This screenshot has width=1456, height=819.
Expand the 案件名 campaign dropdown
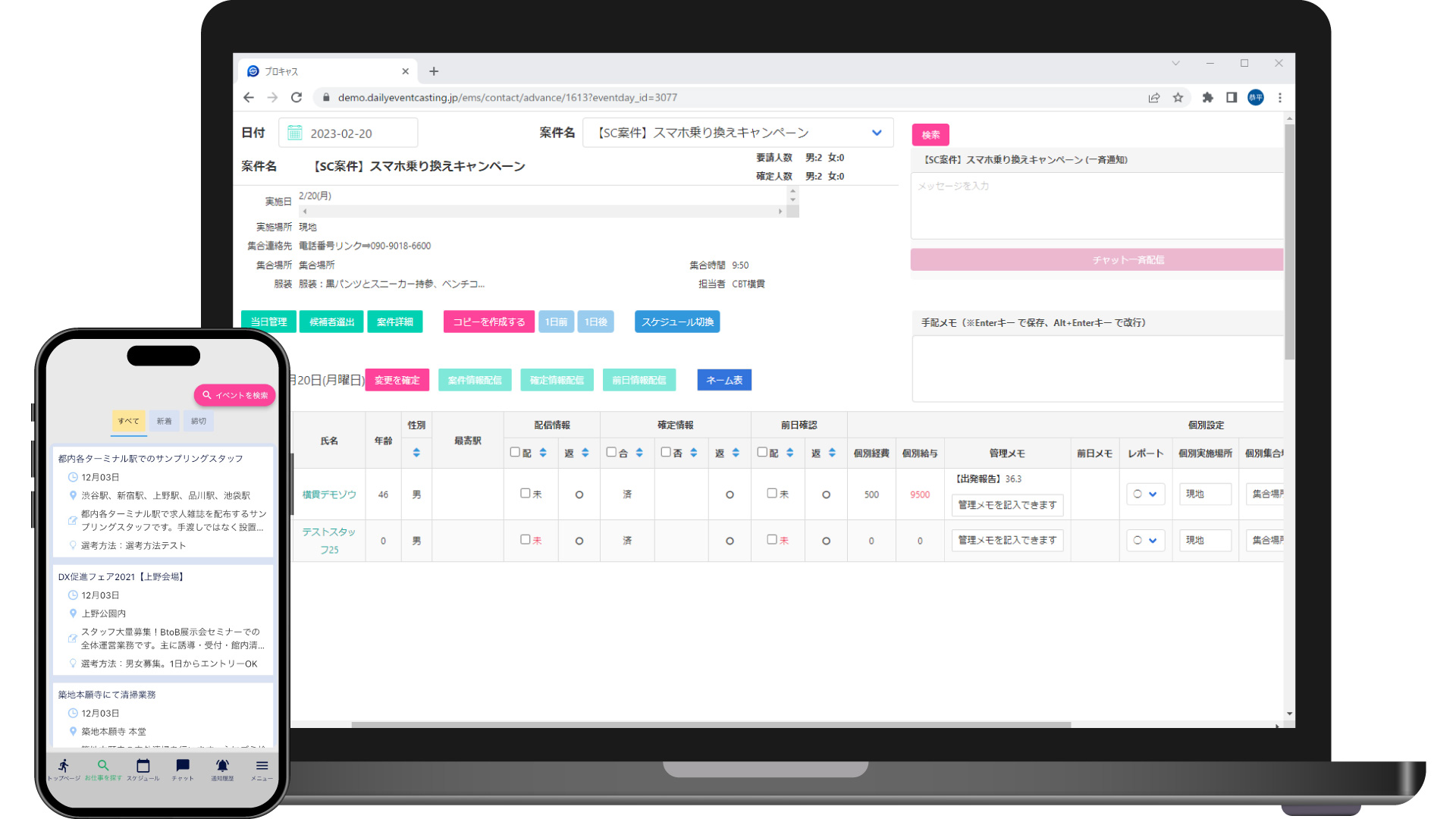pos(877,133)
